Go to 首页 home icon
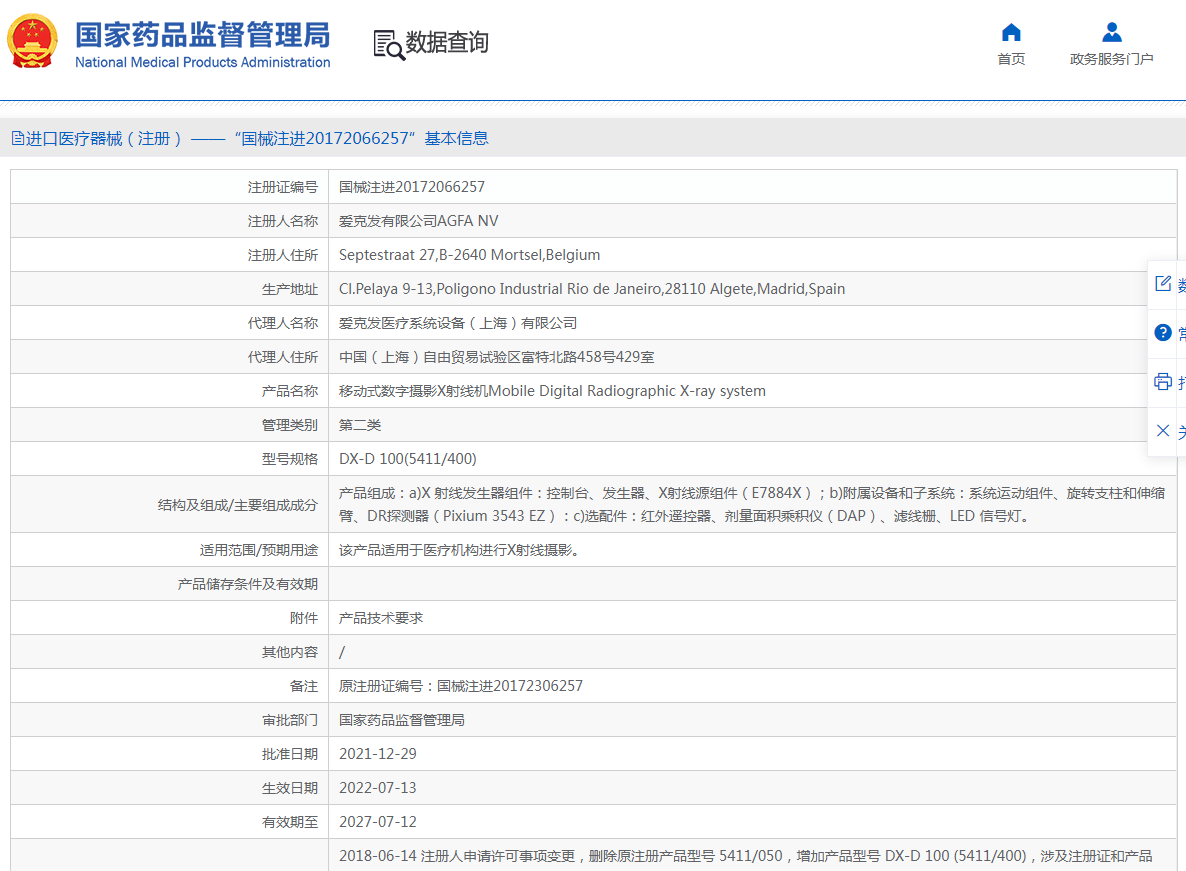Screen dimensions: 1186x871 [1011, 33]
